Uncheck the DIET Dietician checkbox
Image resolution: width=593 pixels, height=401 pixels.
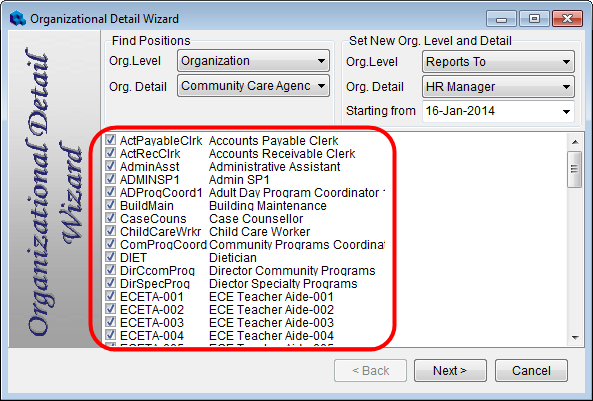point(110,256)
